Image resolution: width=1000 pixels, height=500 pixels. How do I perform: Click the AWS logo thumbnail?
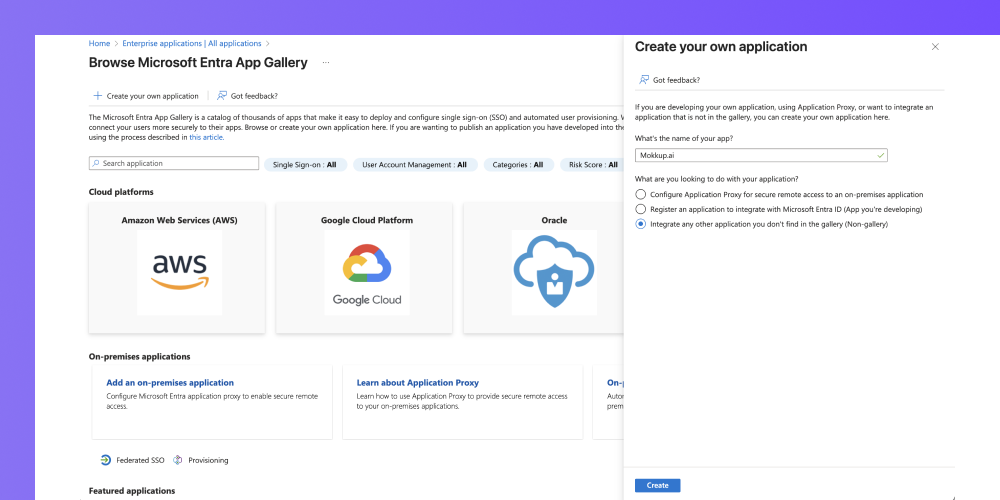(x=179, y=272)
